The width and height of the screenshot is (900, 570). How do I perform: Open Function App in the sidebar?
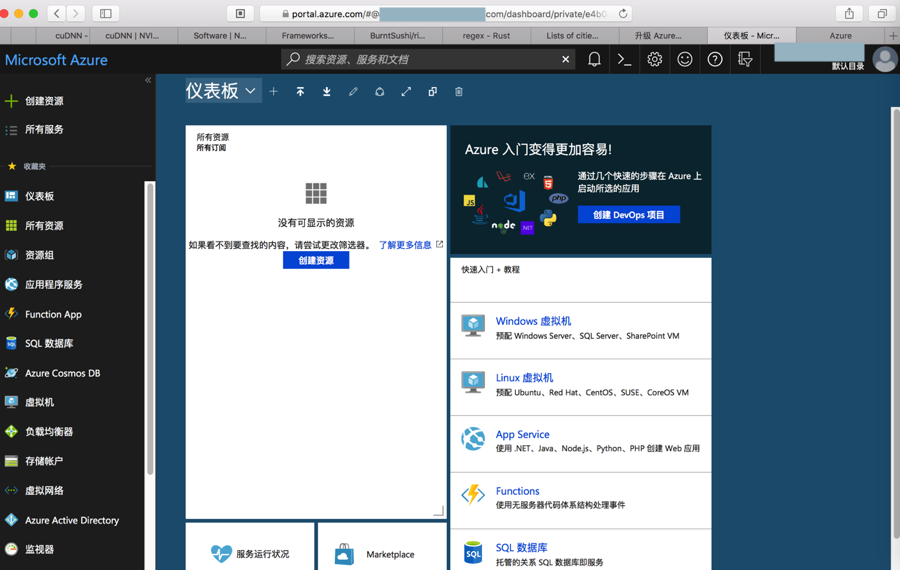53,315
